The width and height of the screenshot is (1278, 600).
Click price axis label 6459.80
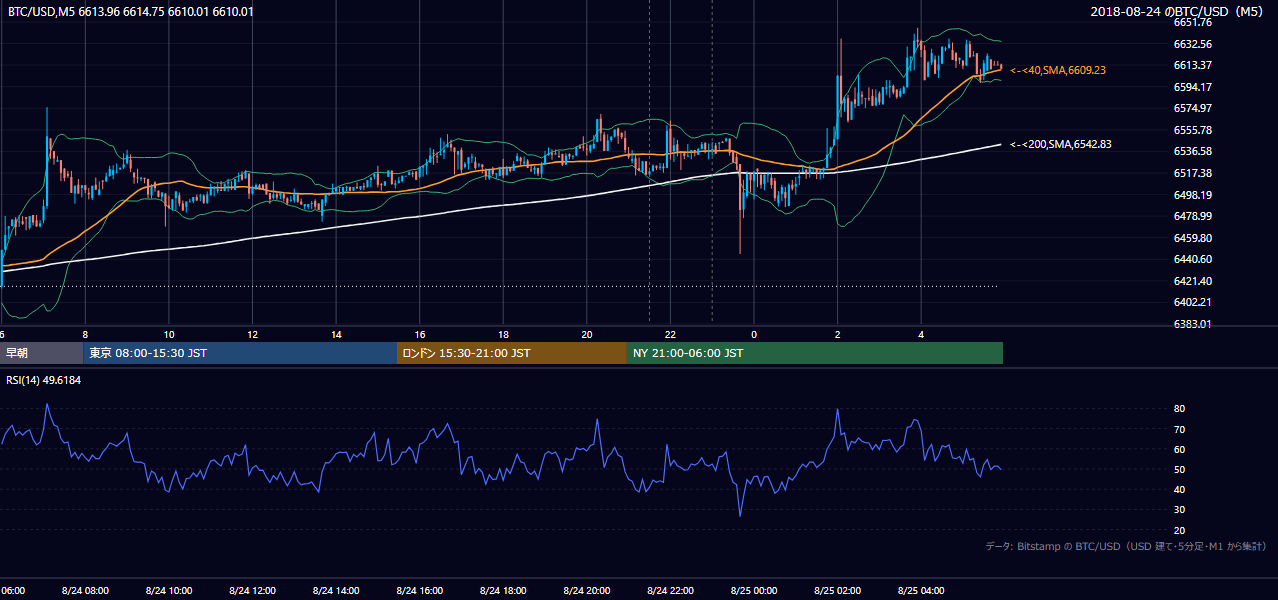(x=1193, y=238)
